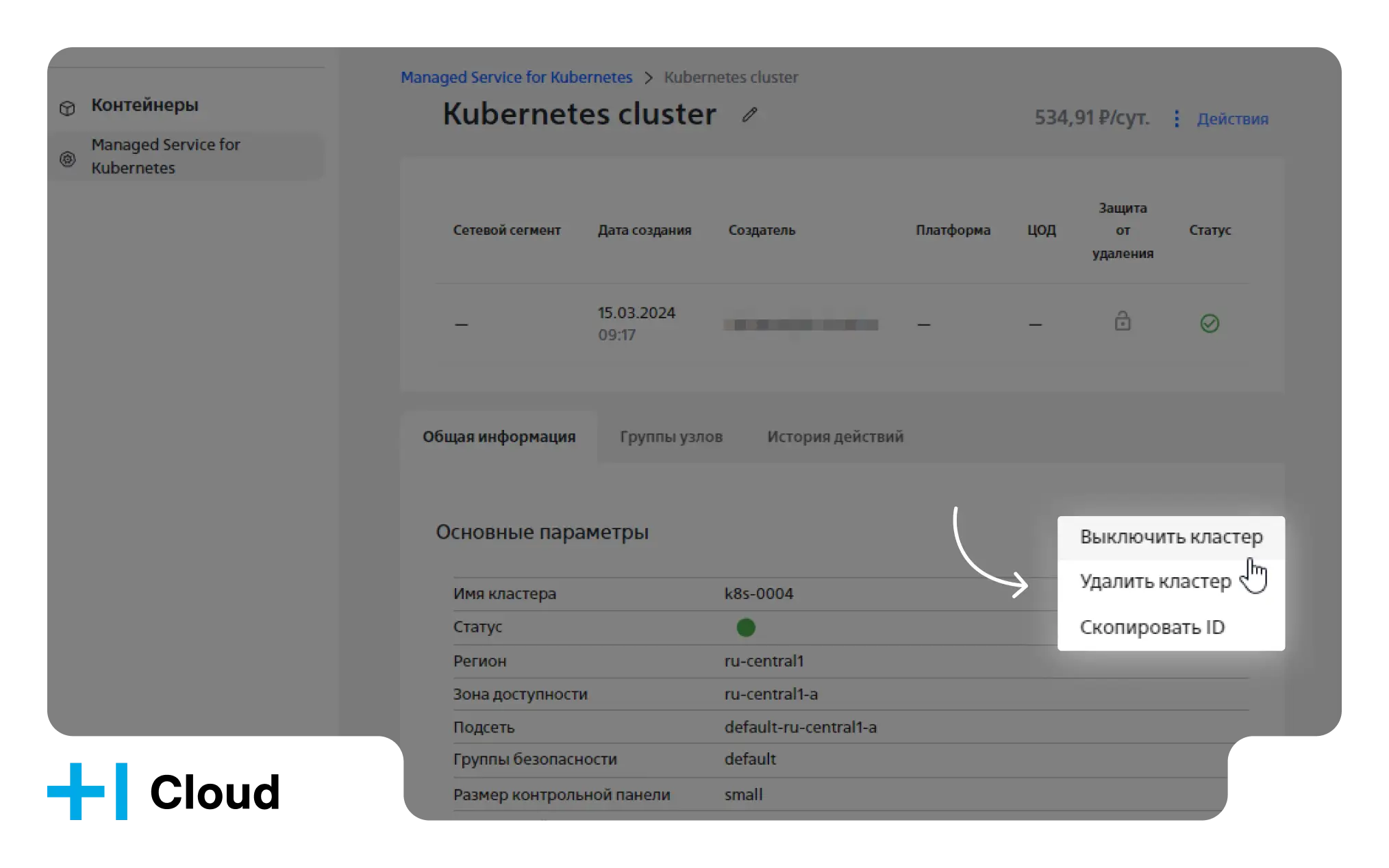Viewport: 1389px width, 868px height.
Task: Click the Платформа column header
Action: (x=953, y=231)
